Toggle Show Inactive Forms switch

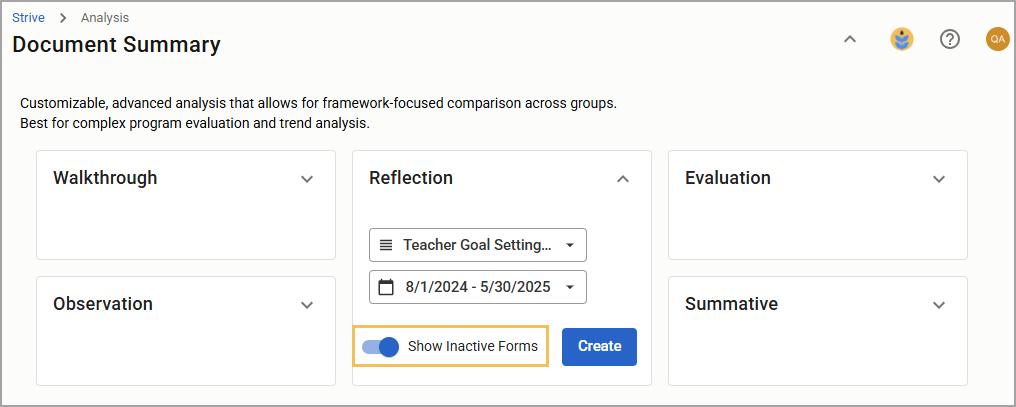click(380, 347)
